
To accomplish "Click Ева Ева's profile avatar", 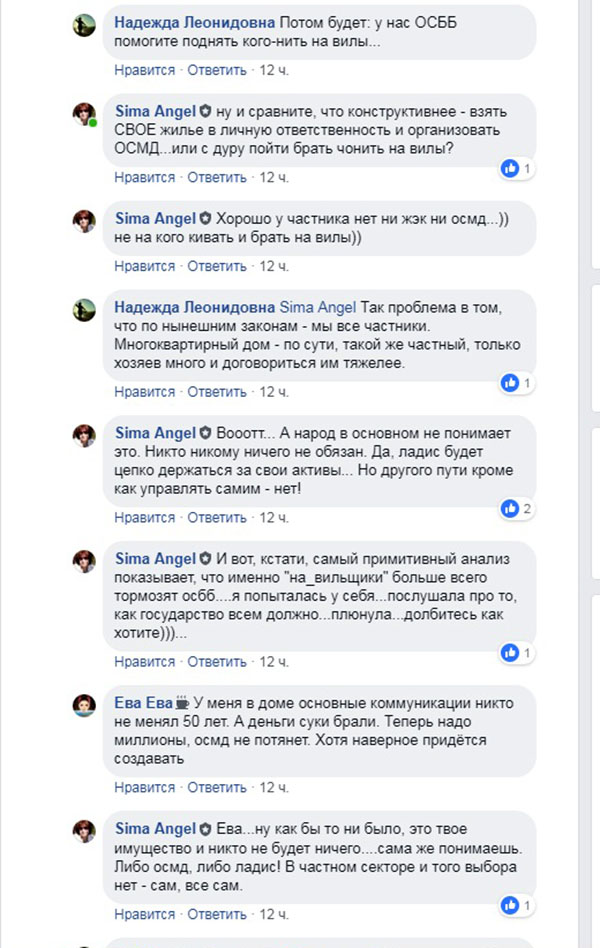I will coord(84,706).
